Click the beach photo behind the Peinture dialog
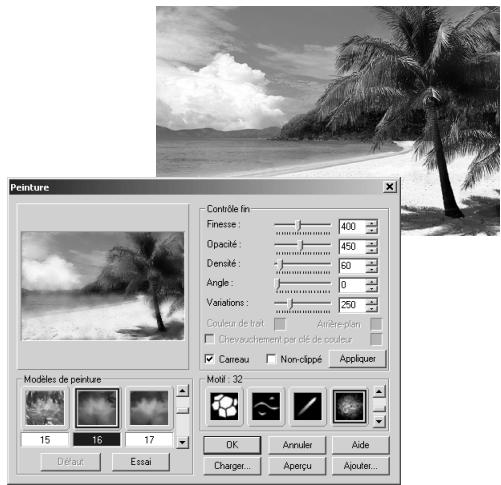 tap(328, 92)
